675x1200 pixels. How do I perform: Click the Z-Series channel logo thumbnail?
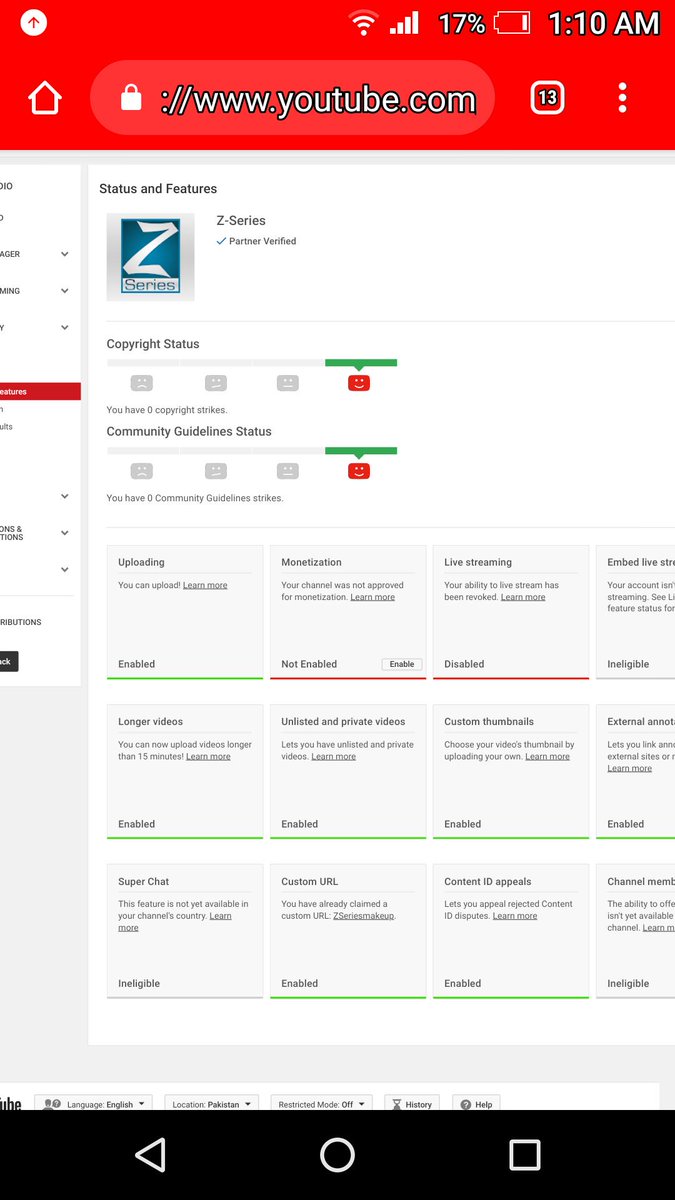point(151,257)
